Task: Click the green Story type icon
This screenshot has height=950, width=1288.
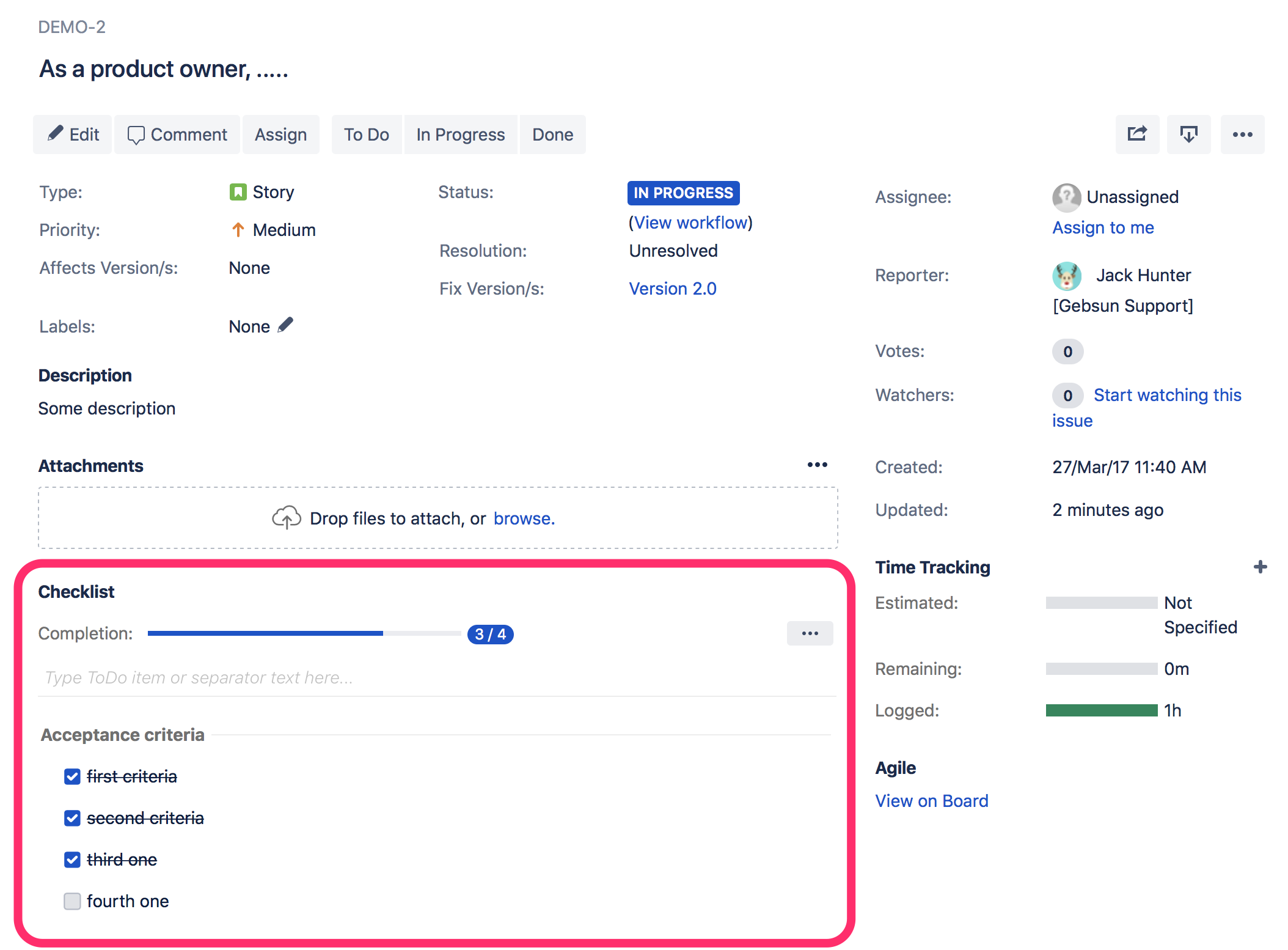Action: pos(238,191)
